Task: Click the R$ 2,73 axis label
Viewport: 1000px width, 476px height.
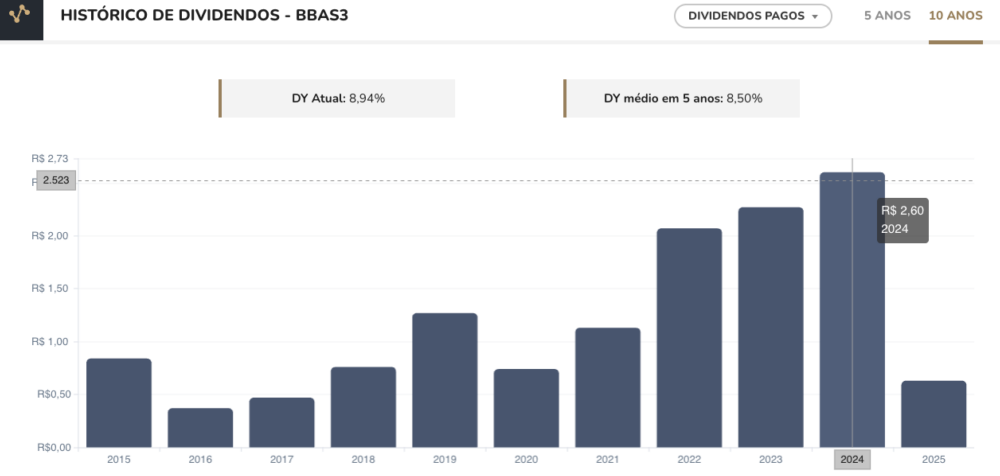Action: (50, 158)
